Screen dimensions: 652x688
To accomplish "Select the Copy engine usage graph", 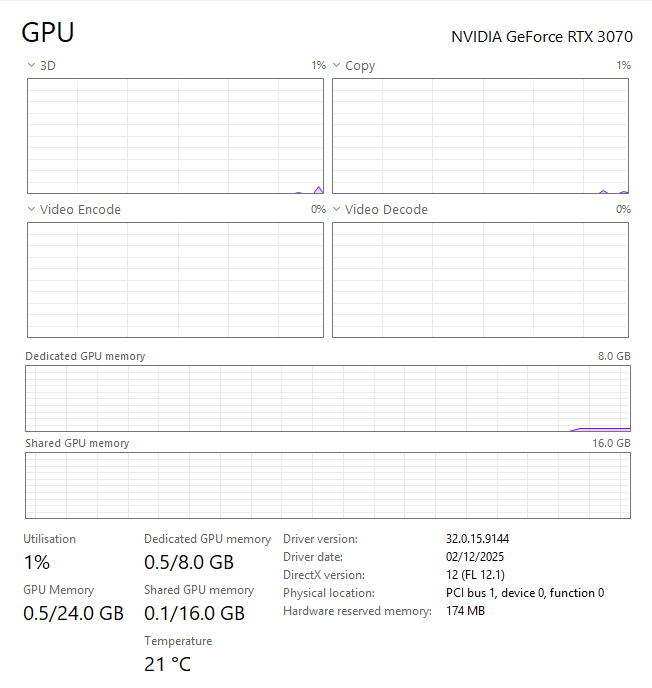I will tap(480, 136).
